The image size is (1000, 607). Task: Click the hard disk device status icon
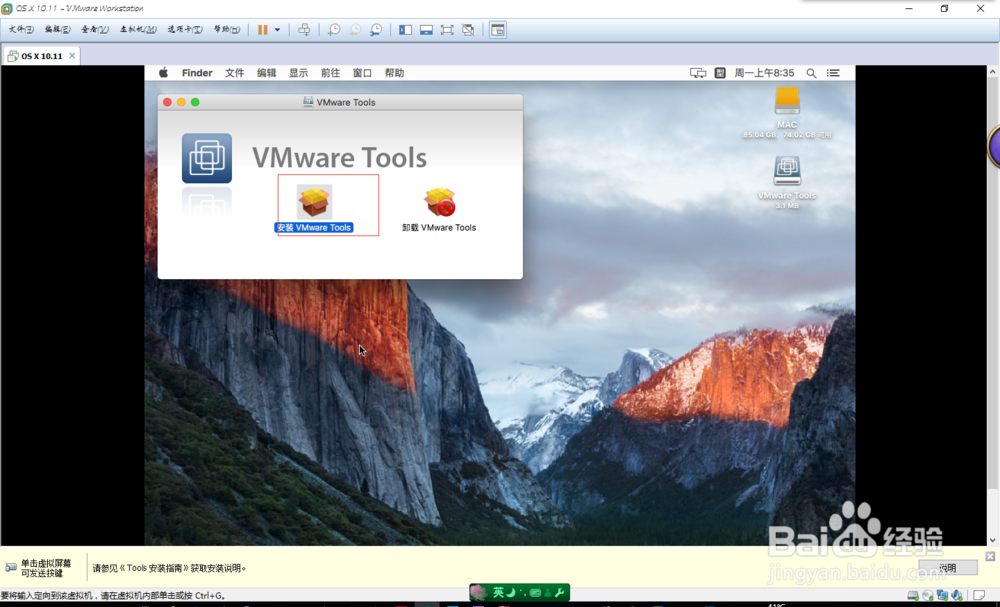[913, 596]
